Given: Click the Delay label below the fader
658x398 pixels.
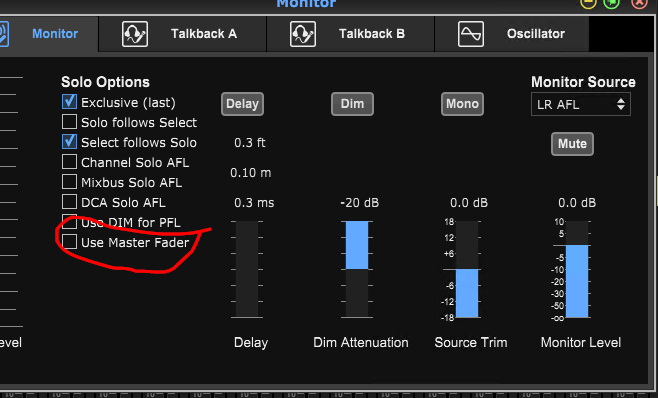Looking at the screenshot, I should coord(251,343).
